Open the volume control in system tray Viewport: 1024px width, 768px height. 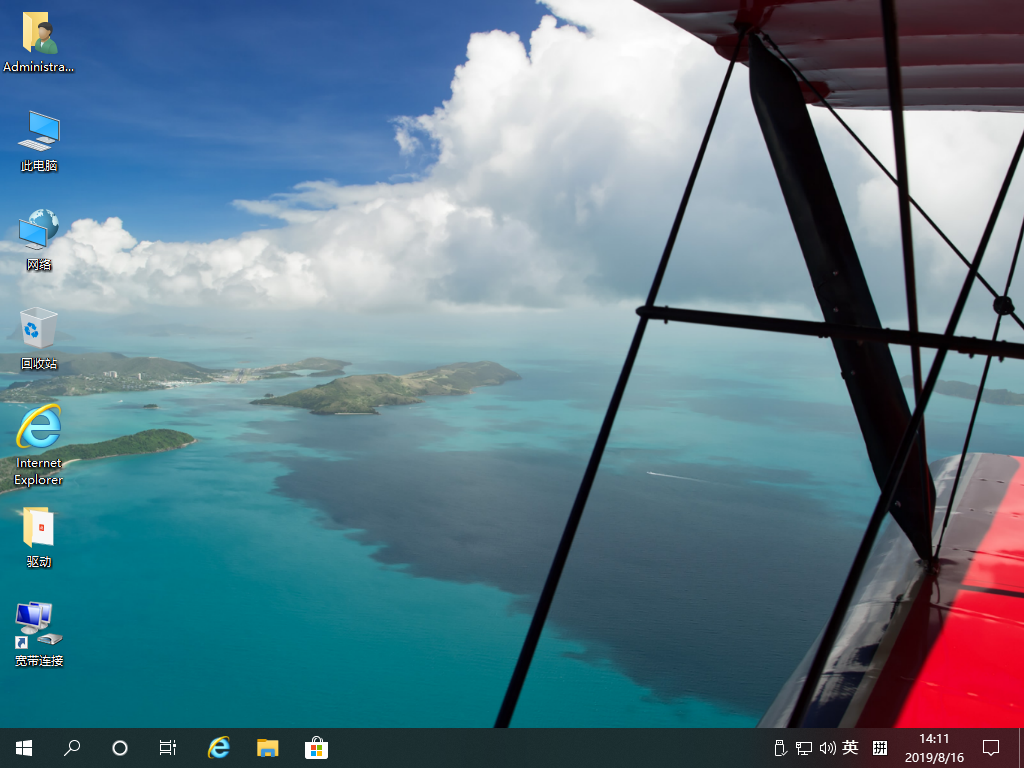[827, 747]
